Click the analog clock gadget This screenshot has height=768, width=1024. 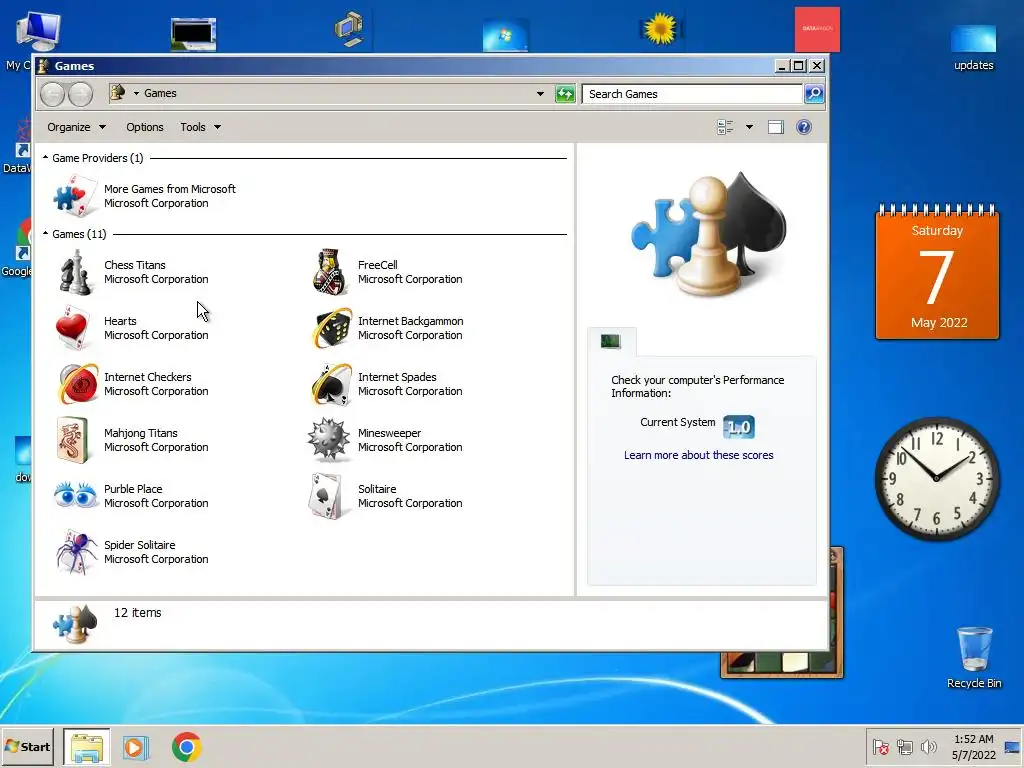pos(936,478)
